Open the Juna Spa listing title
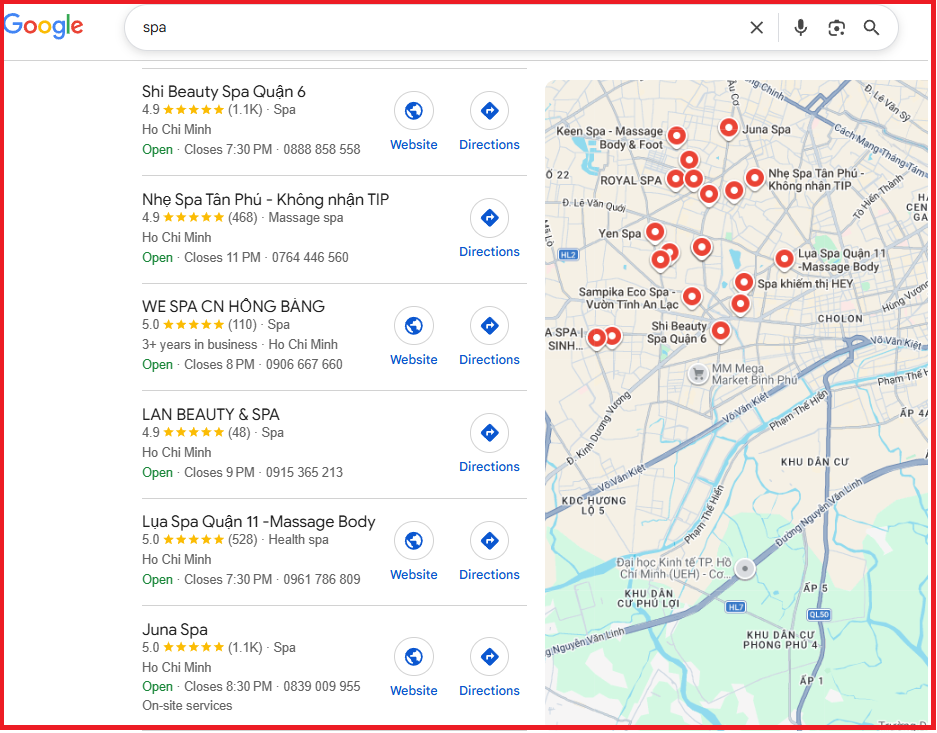 point(175,630)
